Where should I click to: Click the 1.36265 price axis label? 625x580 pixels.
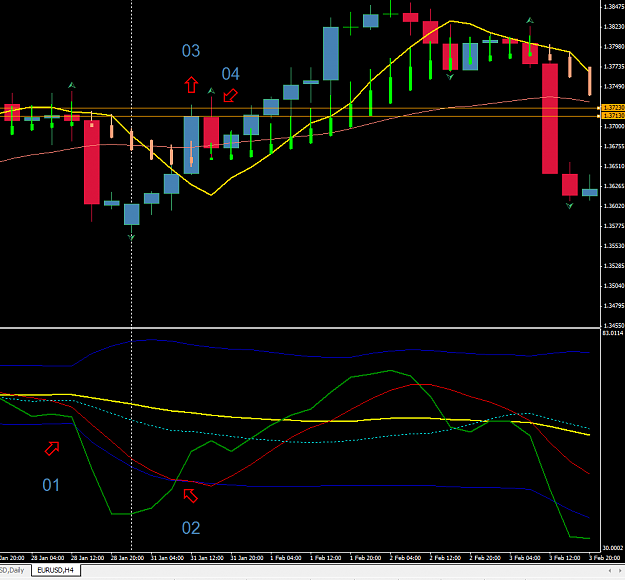[x=614, y=186]
